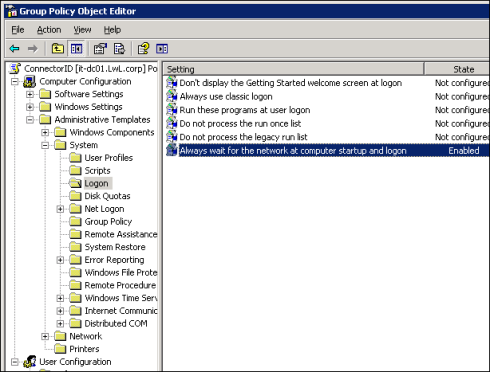Screen dimensions: 490x372
Task: Select the Remote Assistance tree item
Action: click(121, 234)
